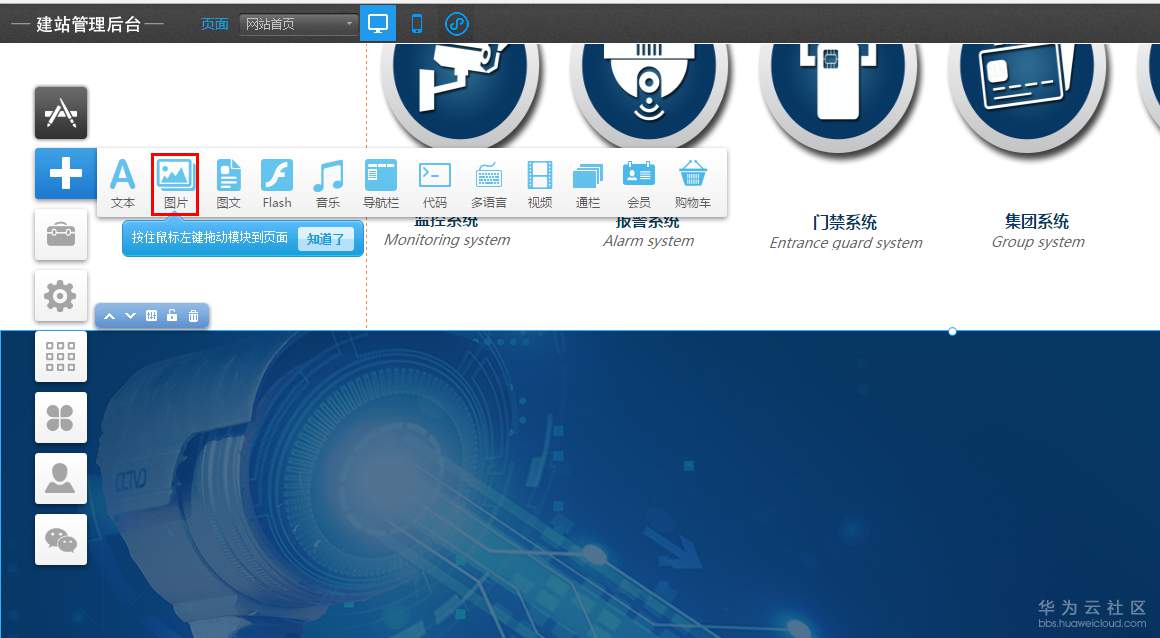Select the blue camera banner image
The width and height of the screenshot is (1160, 638).
[x=580, y=484]
